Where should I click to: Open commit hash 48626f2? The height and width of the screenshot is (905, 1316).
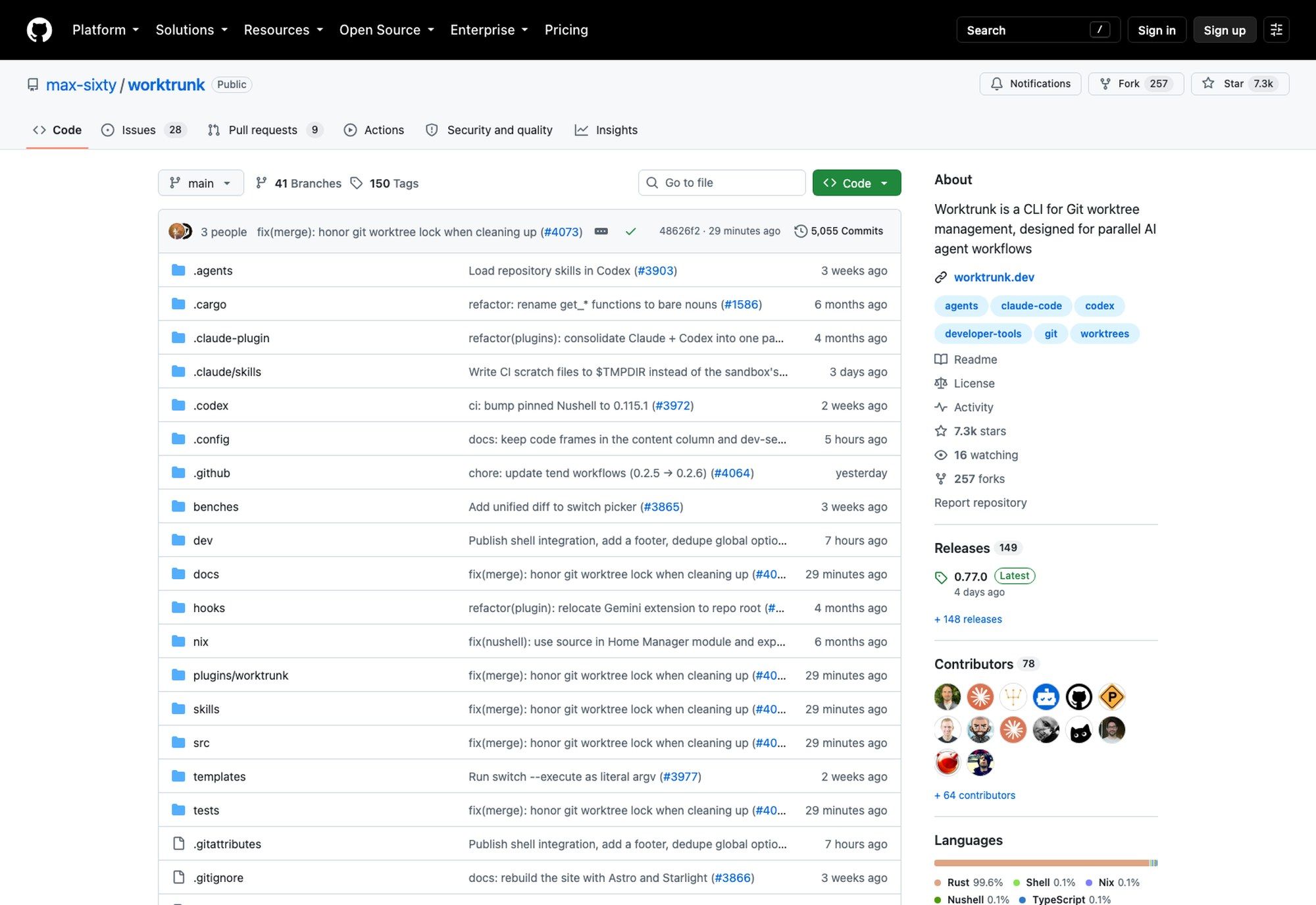(679, 231)
